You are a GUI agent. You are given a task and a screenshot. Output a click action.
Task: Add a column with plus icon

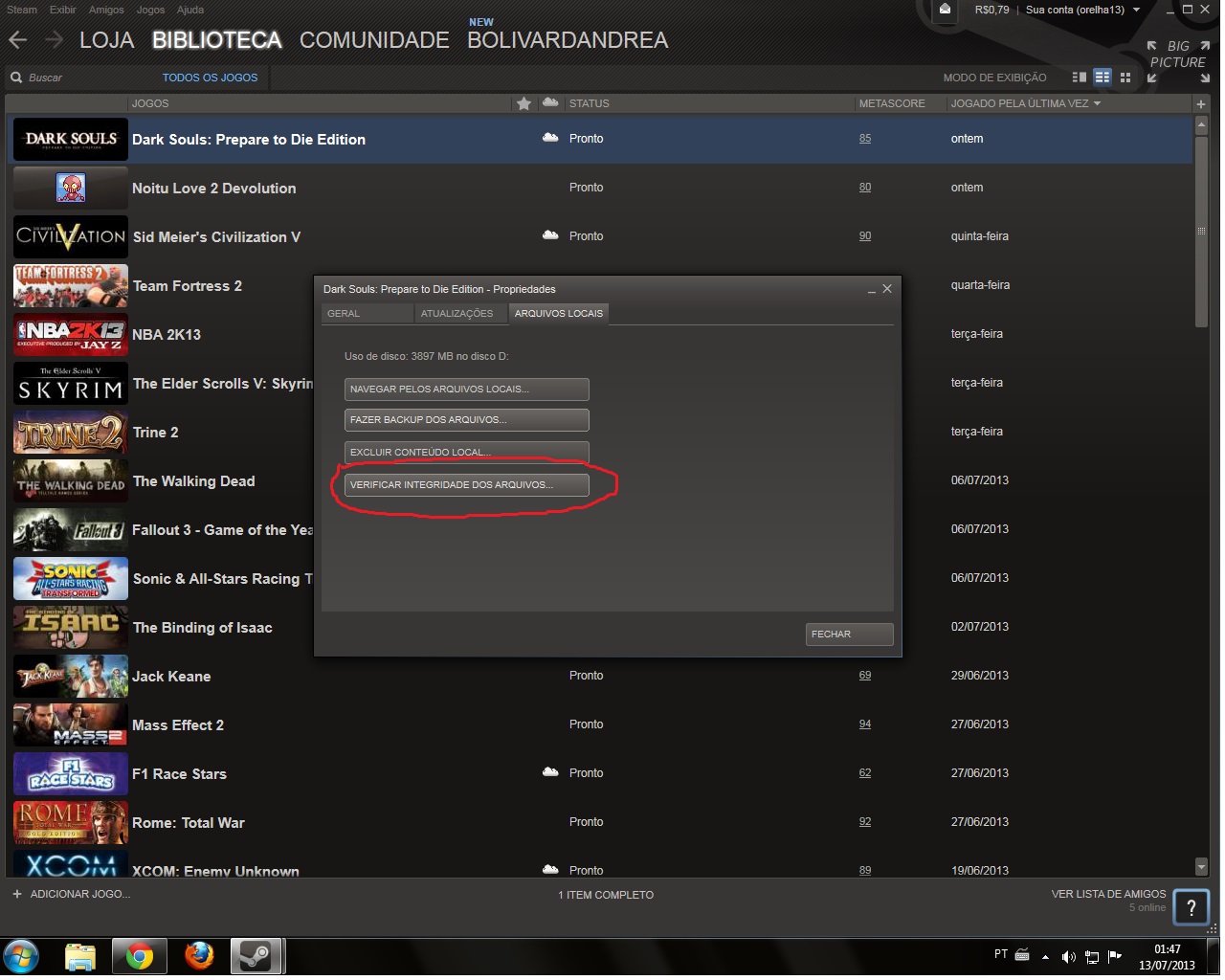pos(1201,103)
